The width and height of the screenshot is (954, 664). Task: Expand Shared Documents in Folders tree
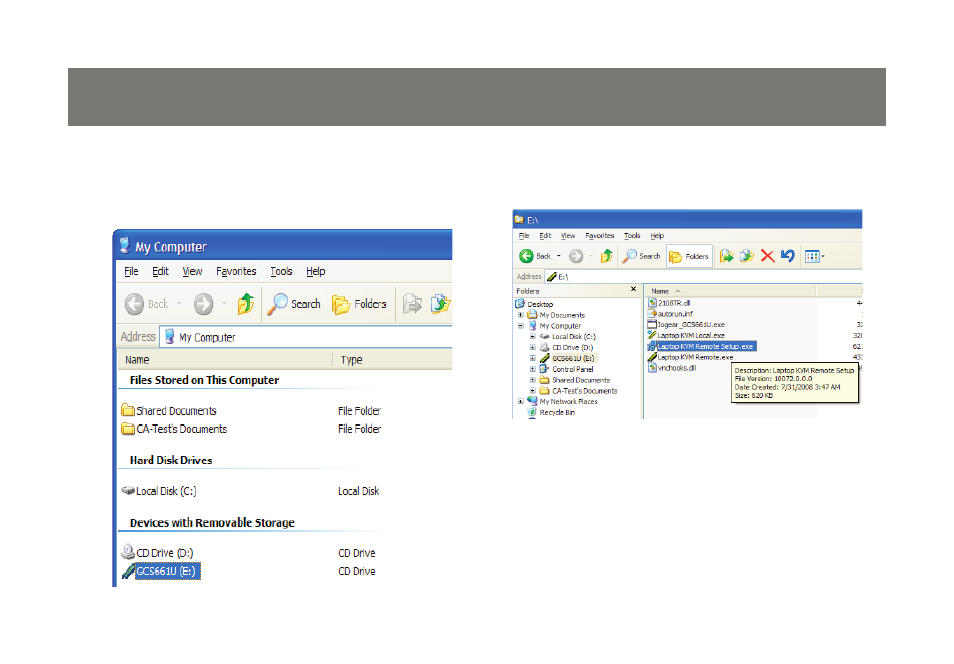click(532, 380)
